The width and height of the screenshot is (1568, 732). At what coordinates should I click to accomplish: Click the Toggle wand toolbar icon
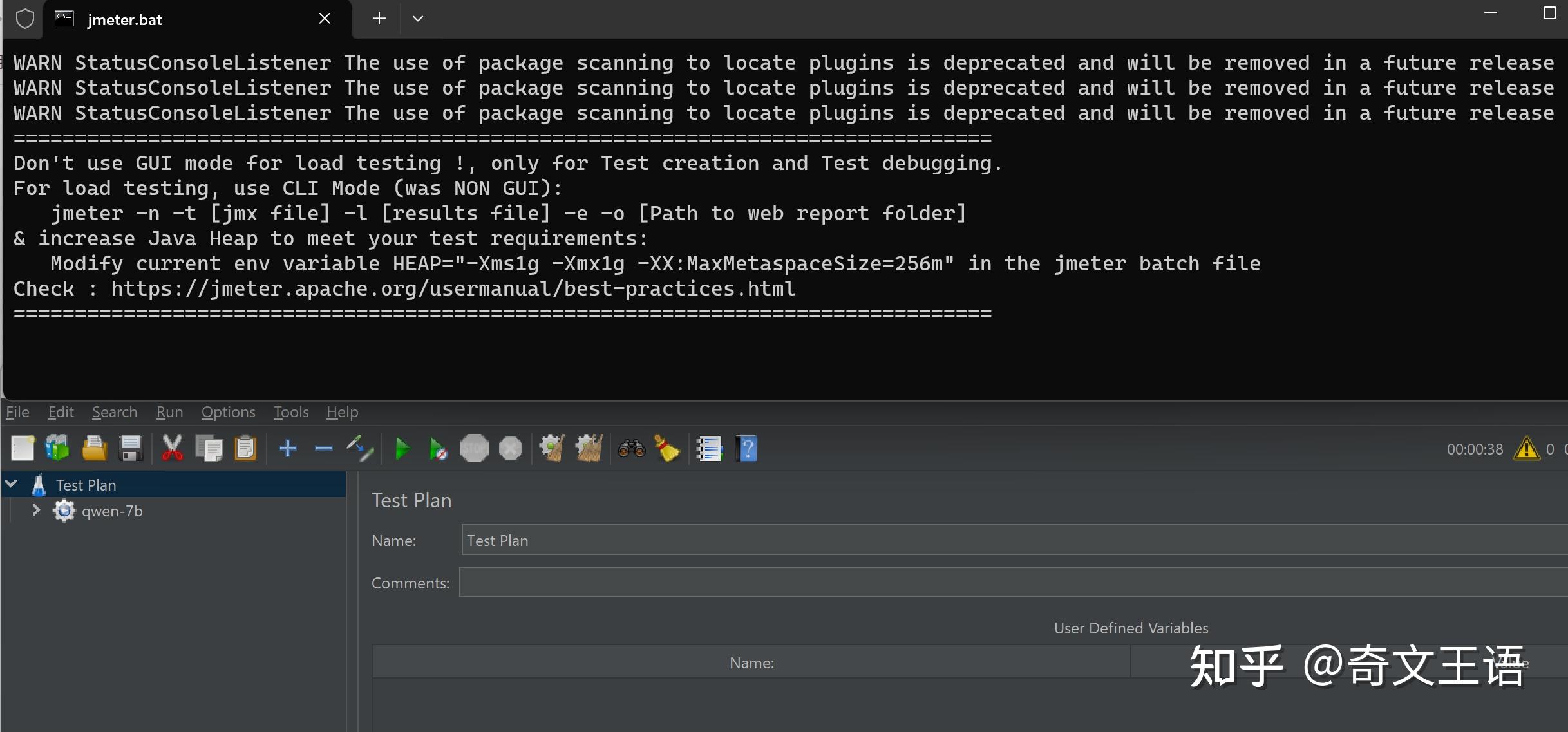359,449
